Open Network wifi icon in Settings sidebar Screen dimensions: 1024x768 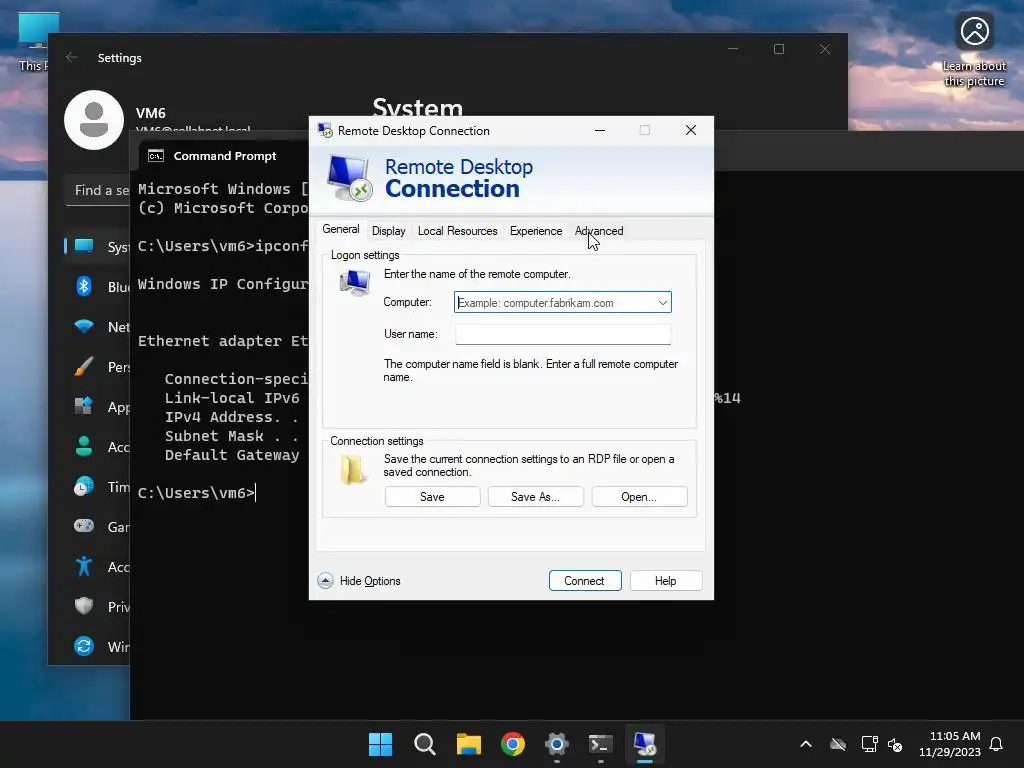84,326
